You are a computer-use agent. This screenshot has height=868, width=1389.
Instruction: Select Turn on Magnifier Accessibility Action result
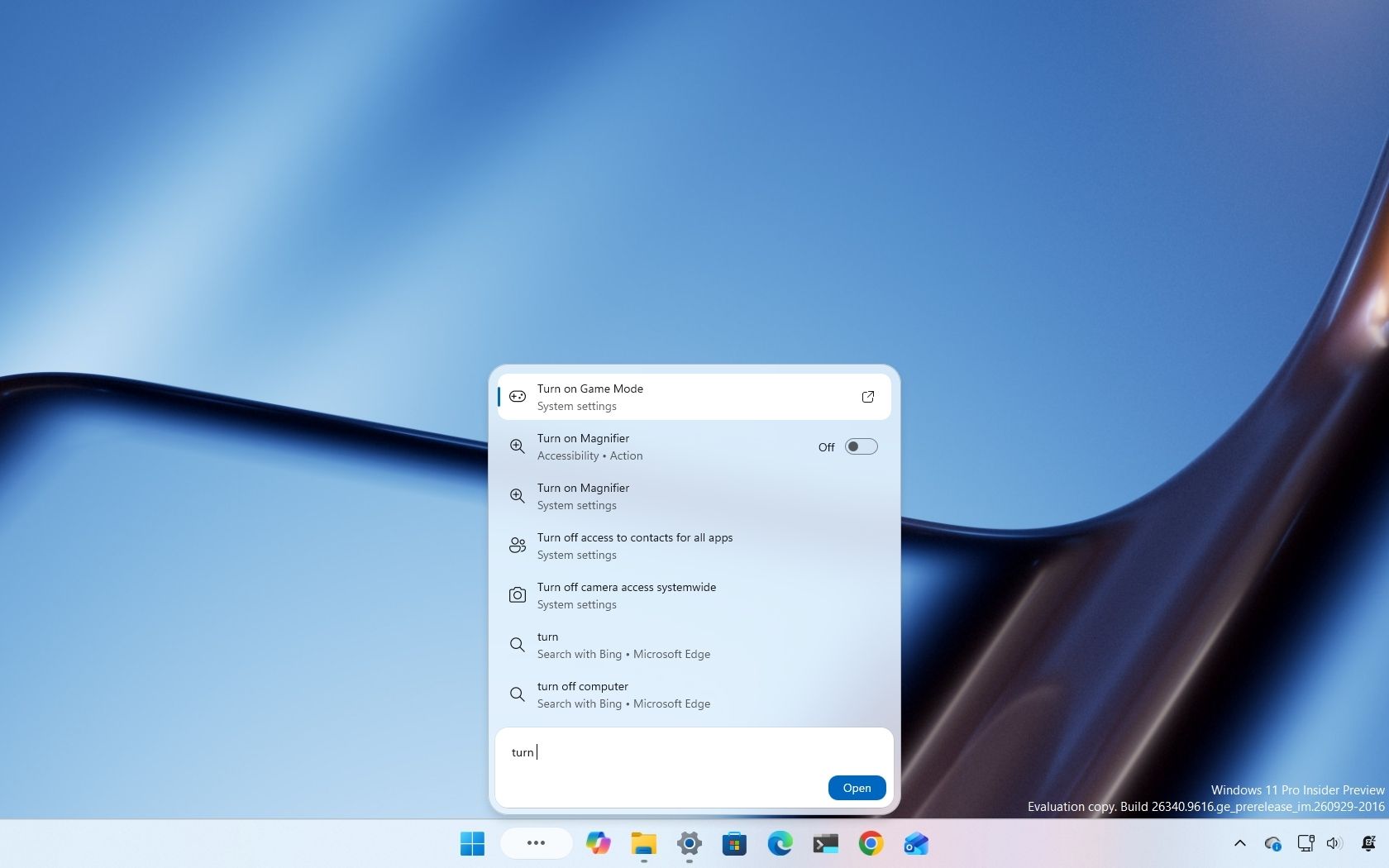click(x=694, y=446)
